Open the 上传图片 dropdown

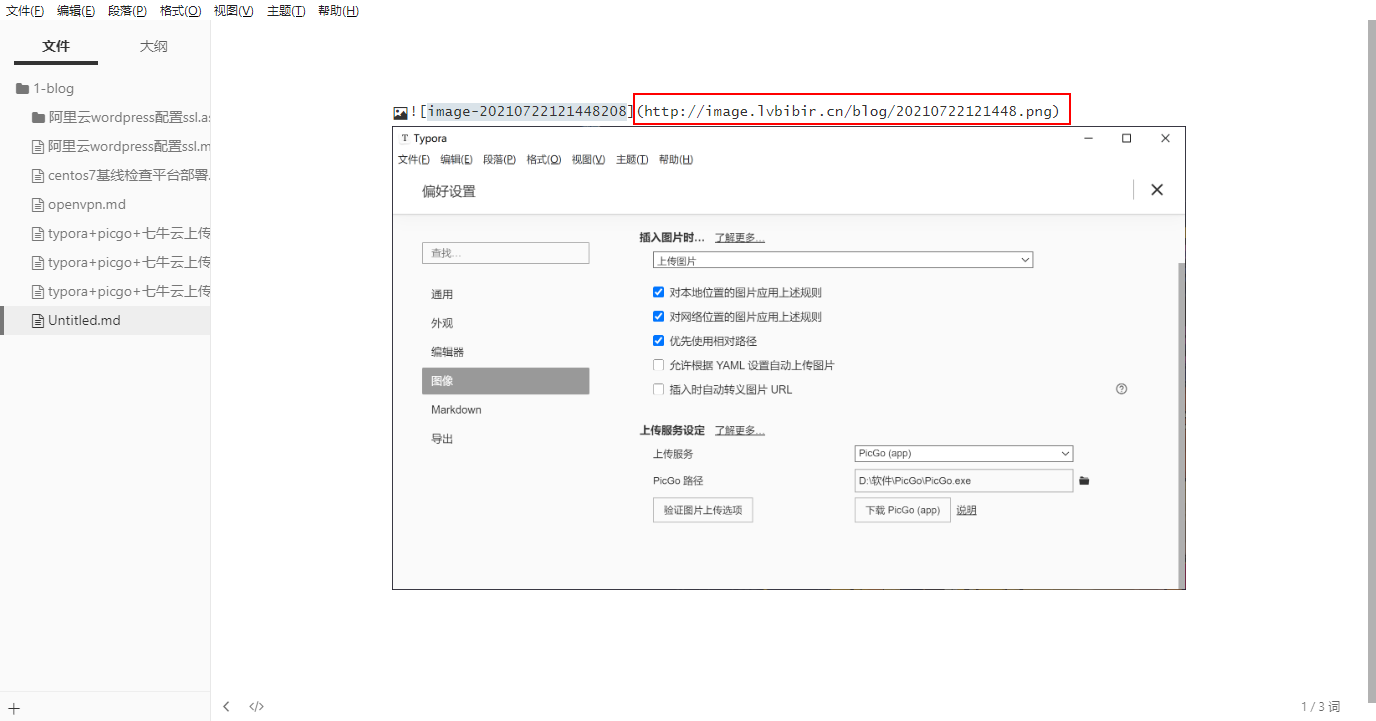[842, 260]
